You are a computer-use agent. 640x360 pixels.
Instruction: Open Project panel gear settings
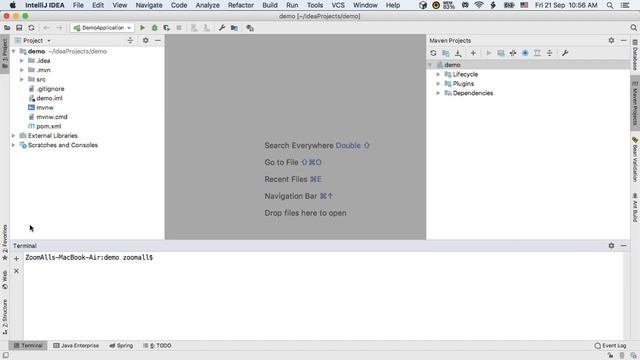pyautogui.click(x=145, y=40)
